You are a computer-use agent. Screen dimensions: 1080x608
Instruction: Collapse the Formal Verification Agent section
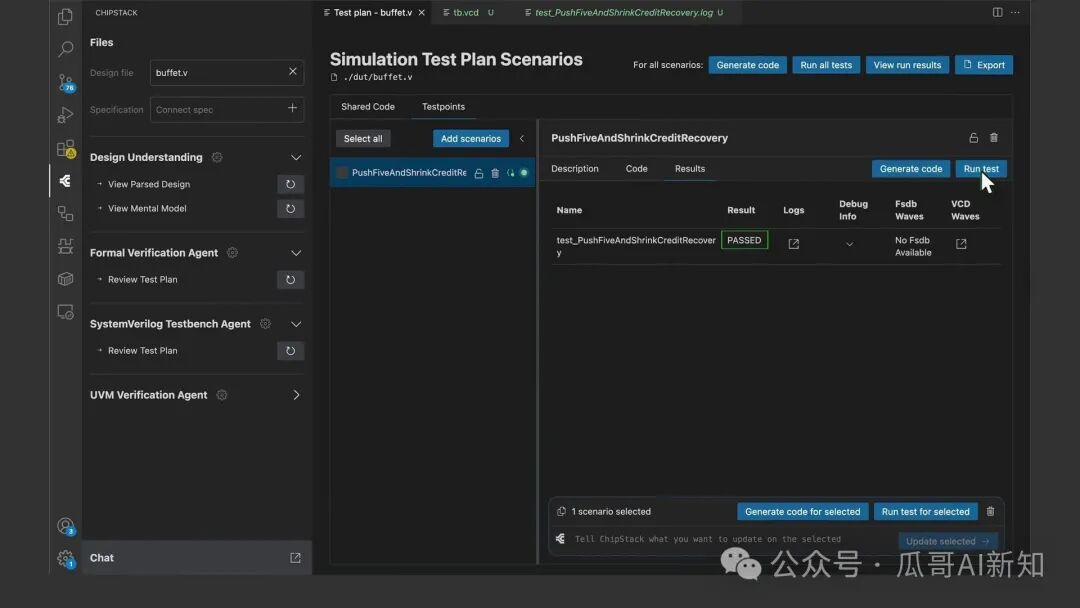(x=295, y=253)
